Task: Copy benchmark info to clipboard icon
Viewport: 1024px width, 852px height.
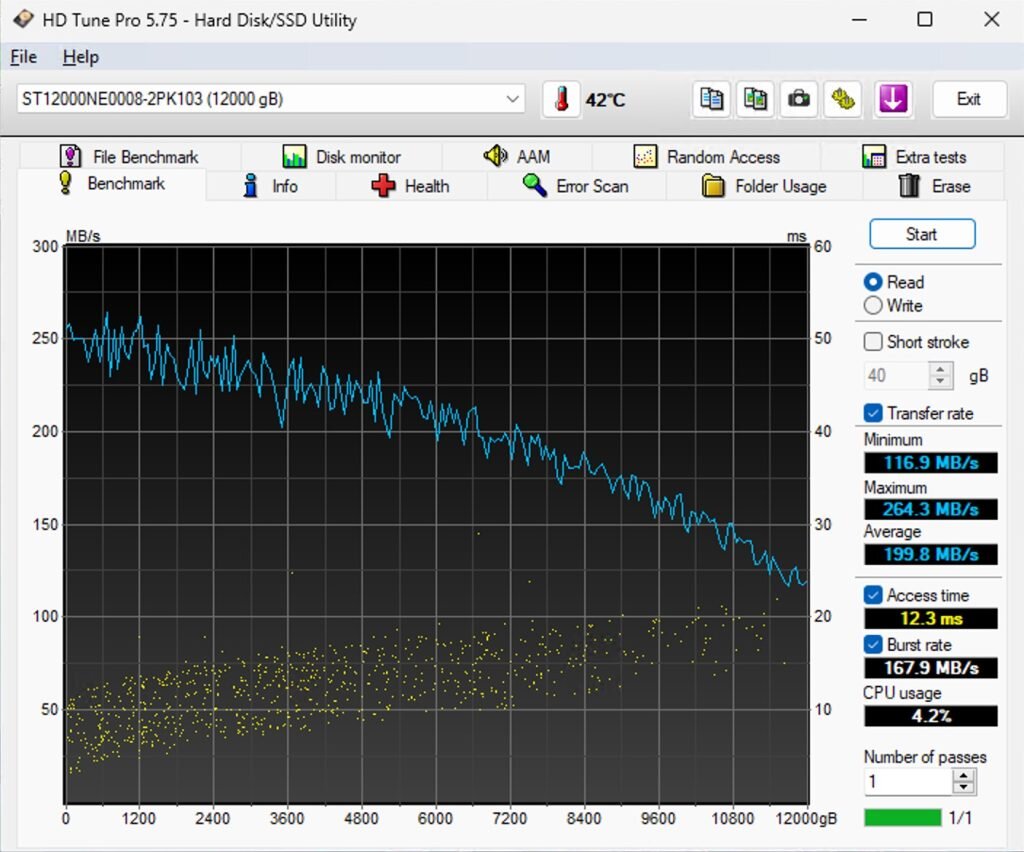Action: pos(711,99)
